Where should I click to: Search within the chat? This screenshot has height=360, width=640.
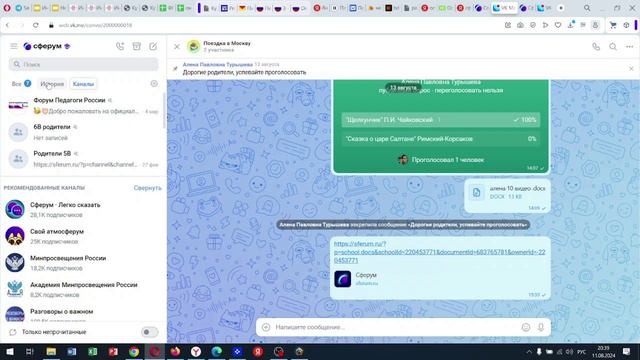click(x=613, y=47)
